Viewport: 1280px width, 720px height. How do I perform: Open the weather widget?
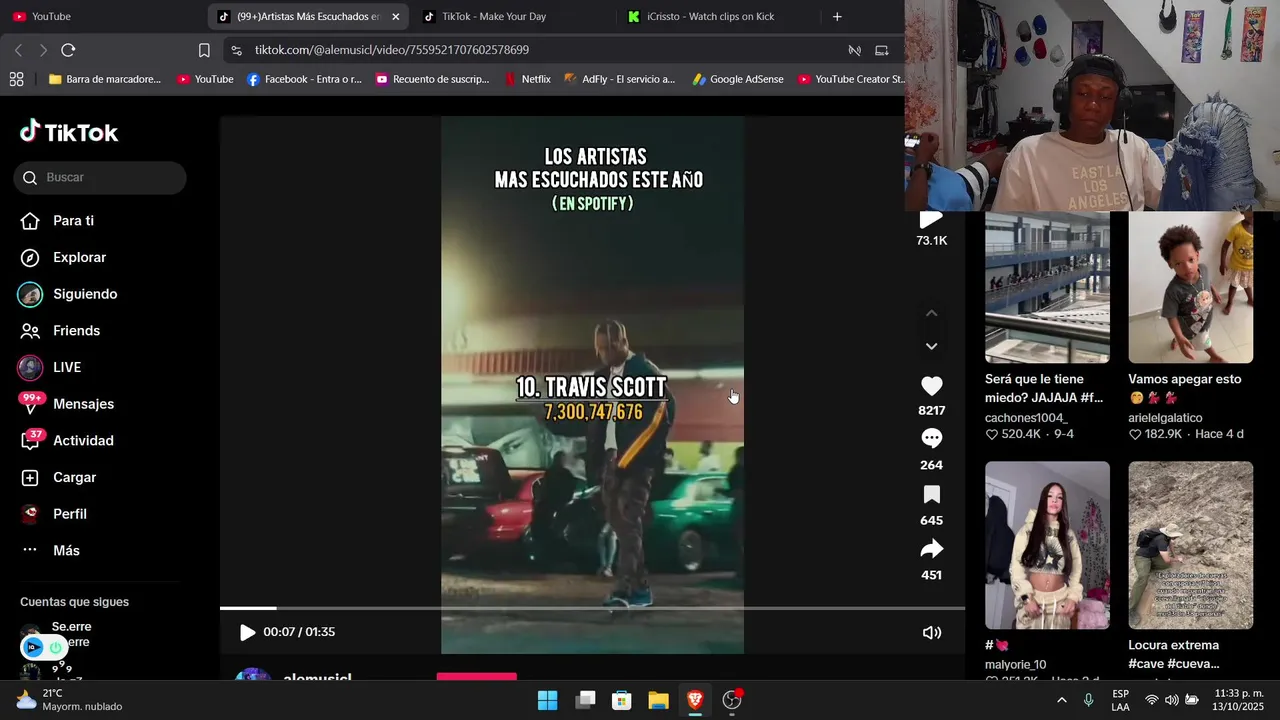70,700
